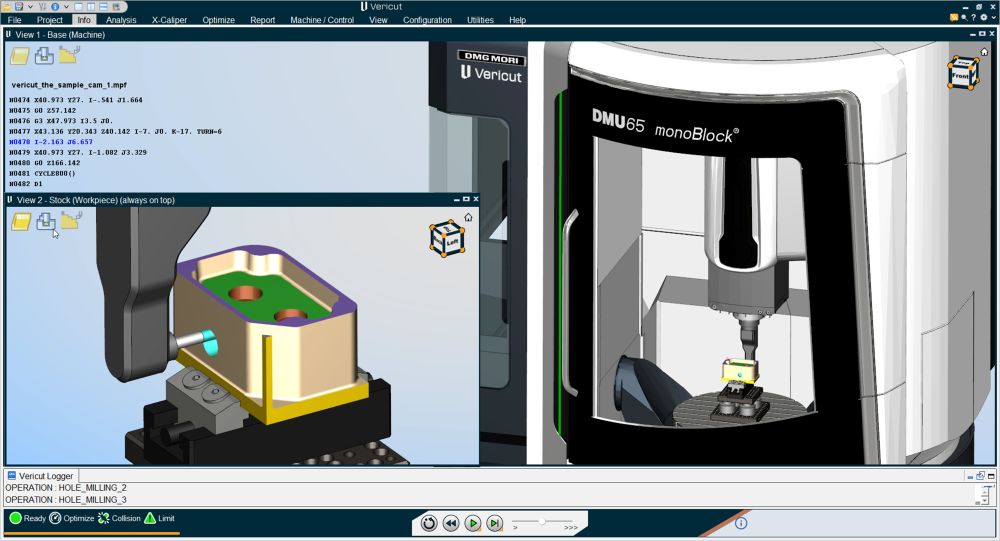Viewport: 1000px width, 541px height.
Task: Expand the save dropdown arrow in quick toolbar
Action: point(30,6)
